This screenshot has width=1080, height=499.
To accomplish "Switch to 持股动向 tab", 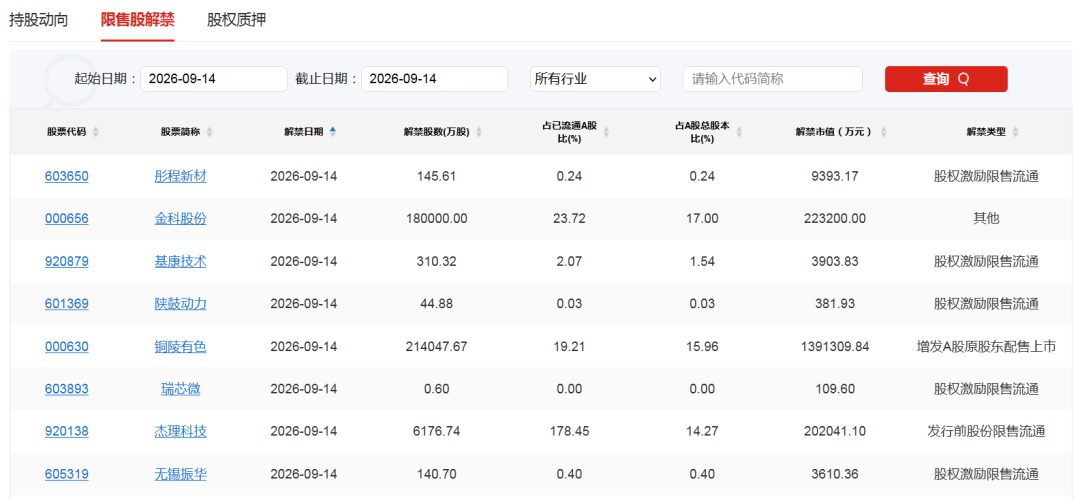I will [39, 20].
